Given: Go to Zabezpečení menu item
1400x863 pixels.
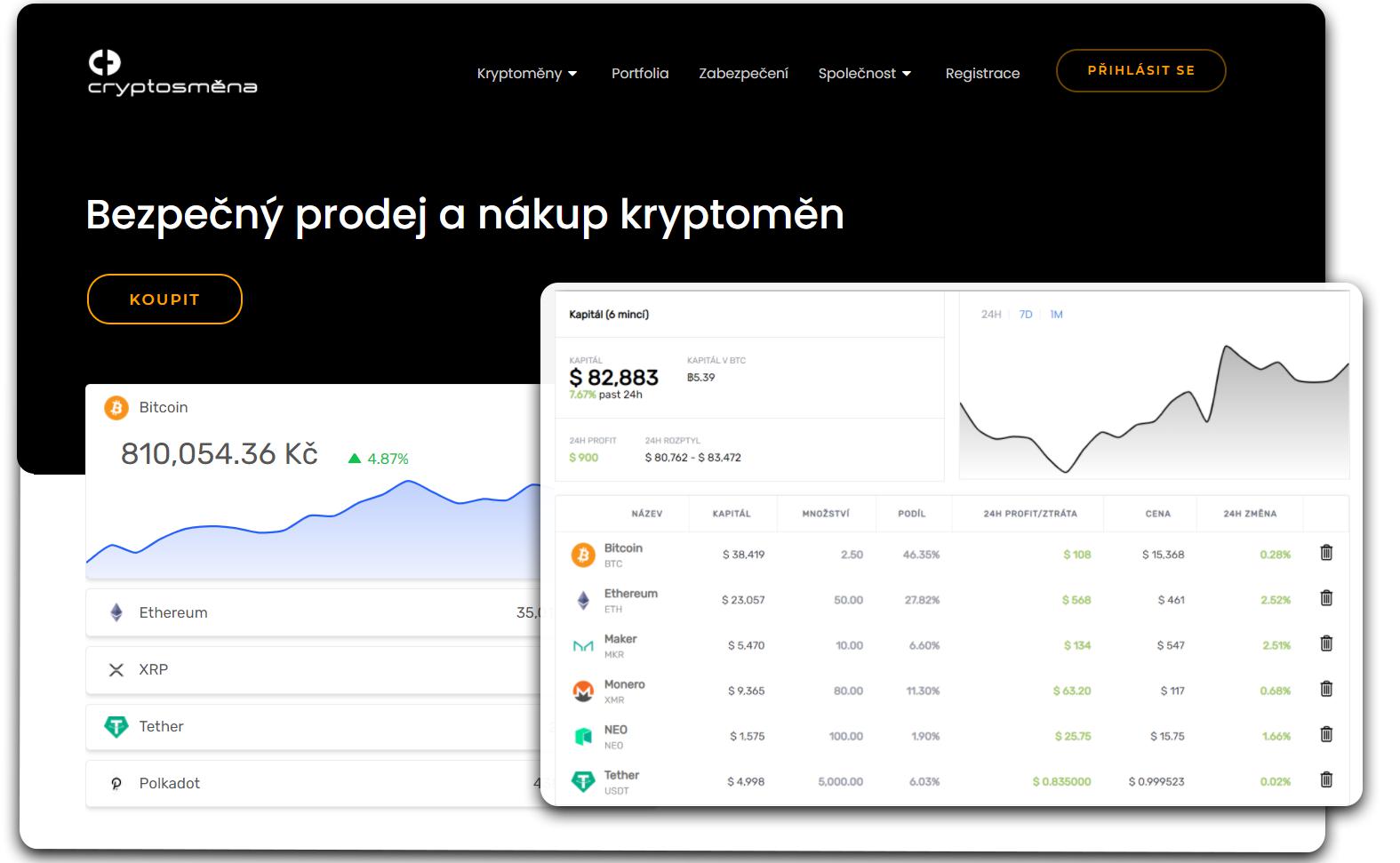Looking at the screenshot, I should tap(743, 73).
